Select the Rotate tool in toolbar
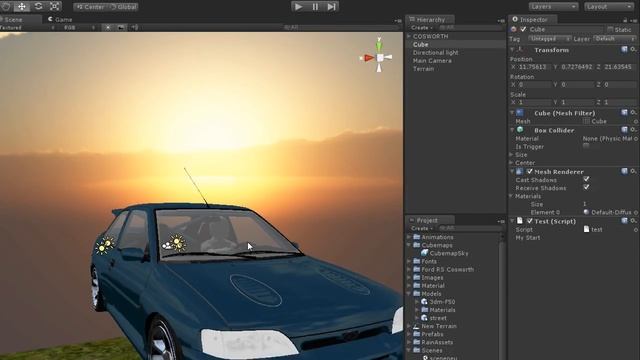The height and width of the screenshot is (360, 640). [38, 7]
